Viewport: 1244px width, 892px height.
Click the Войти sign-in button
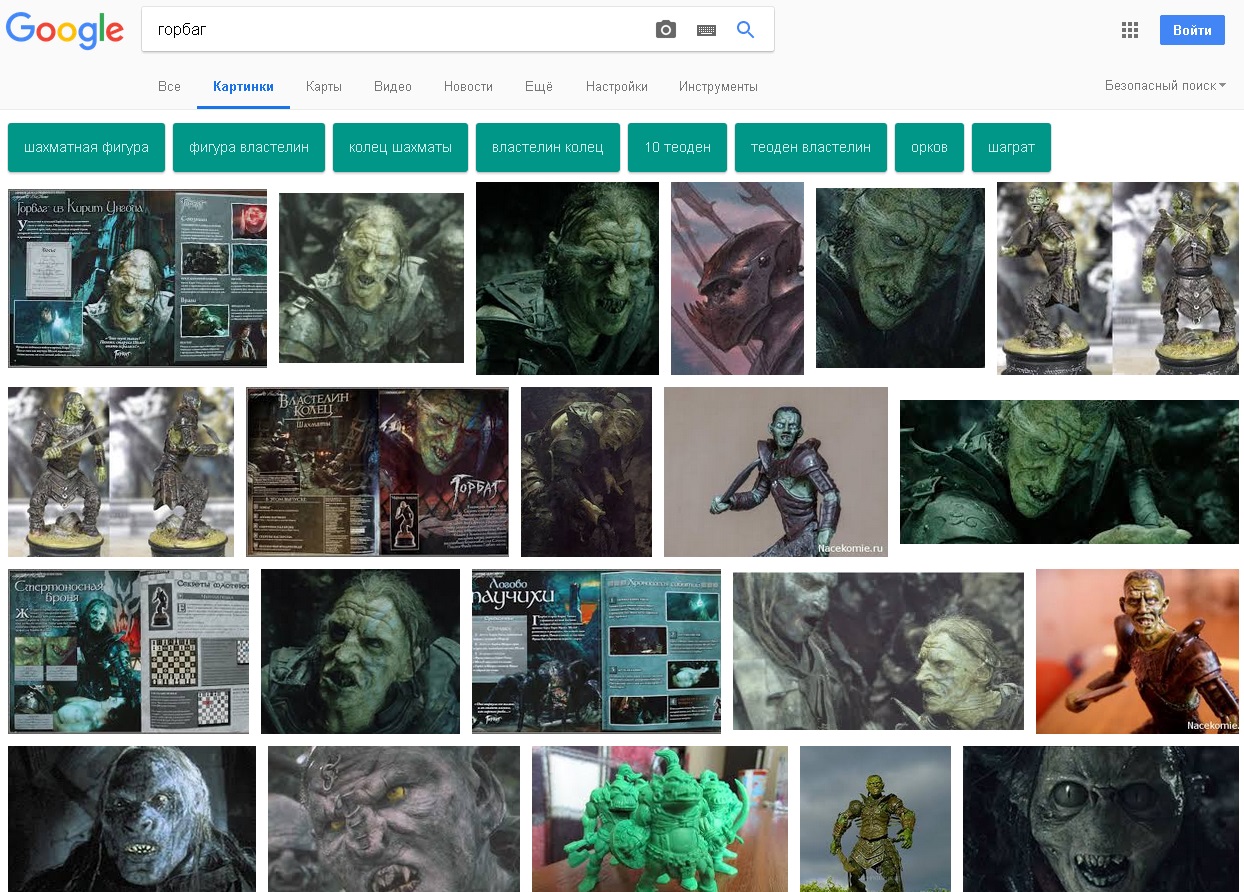tap(1192, 30)
